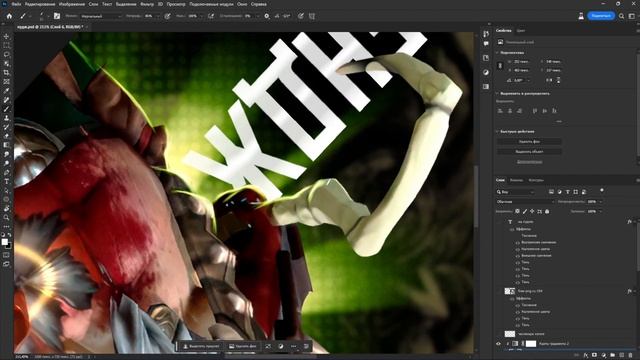Add a layer style via fx icon
Image resolution: width=640 pixels, height=360 pixels.
tap(586, 355)
